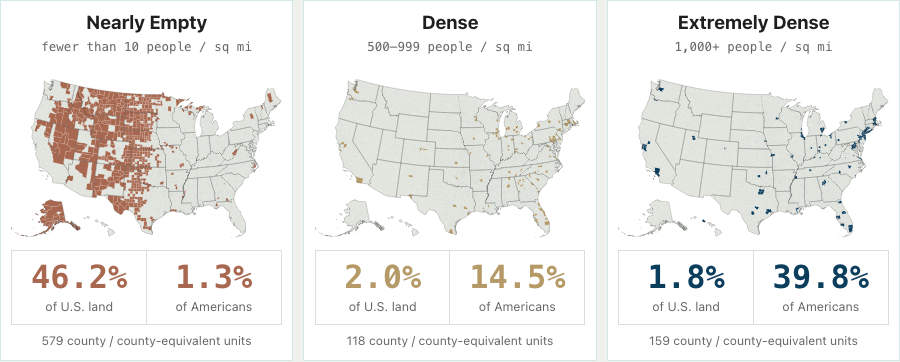Click the Nearly Empty heading
The image size is (900, 362).
(x=146, y=23)
